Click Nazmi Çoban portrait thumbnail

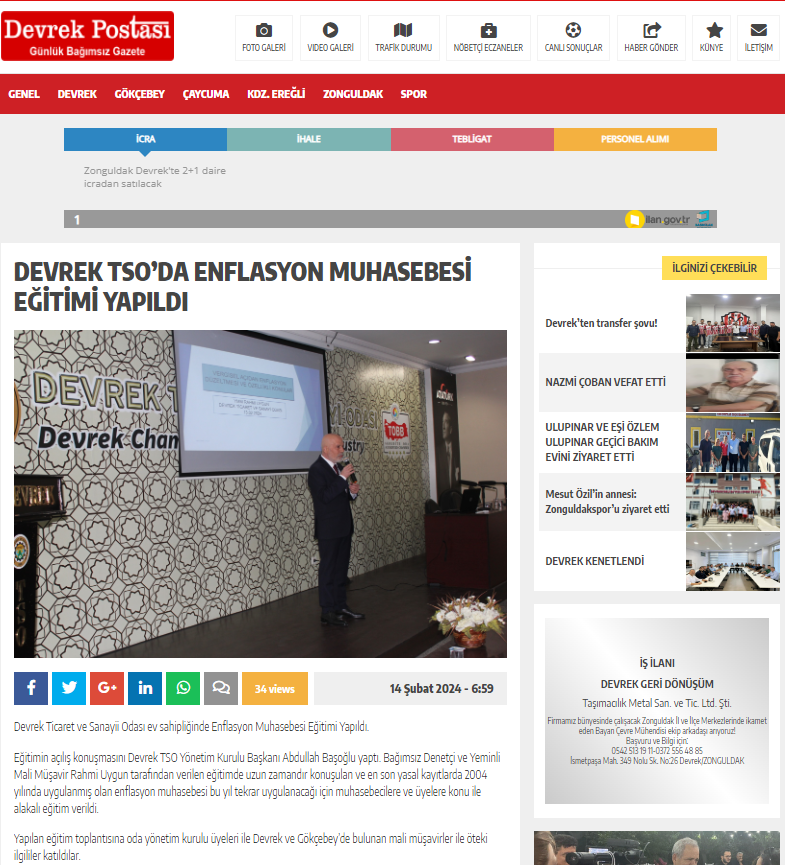point(733,383)
